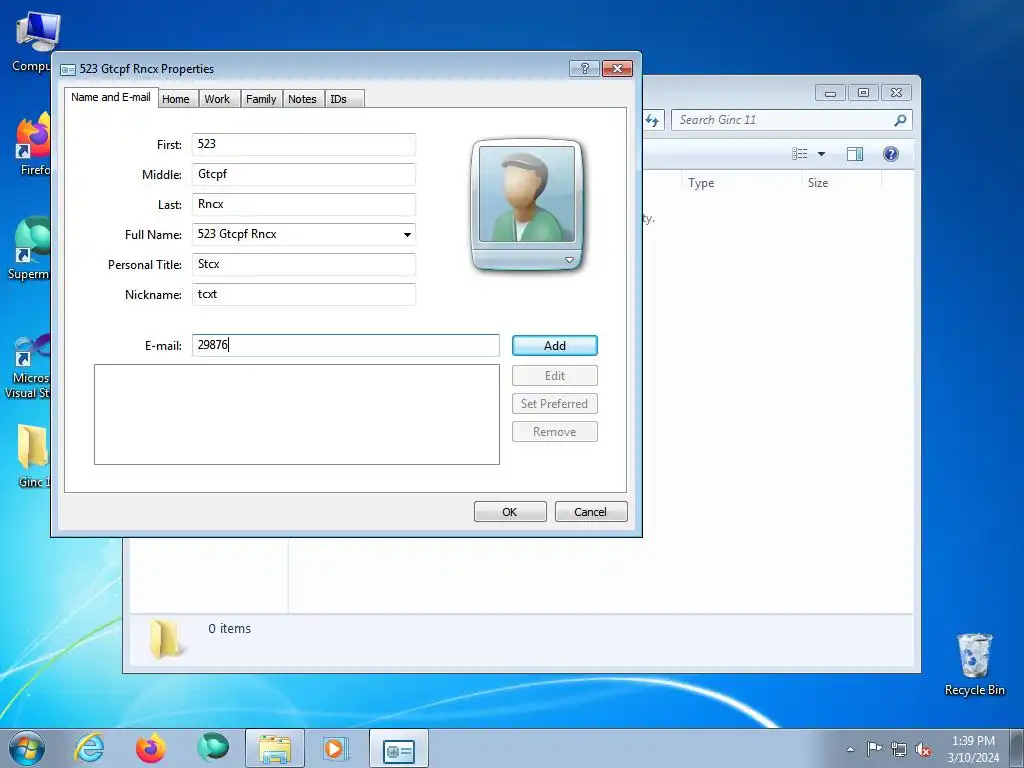Expand the view options dropdown arrow
This screenshot has width=1024, height=768.
tap(822, 154)
